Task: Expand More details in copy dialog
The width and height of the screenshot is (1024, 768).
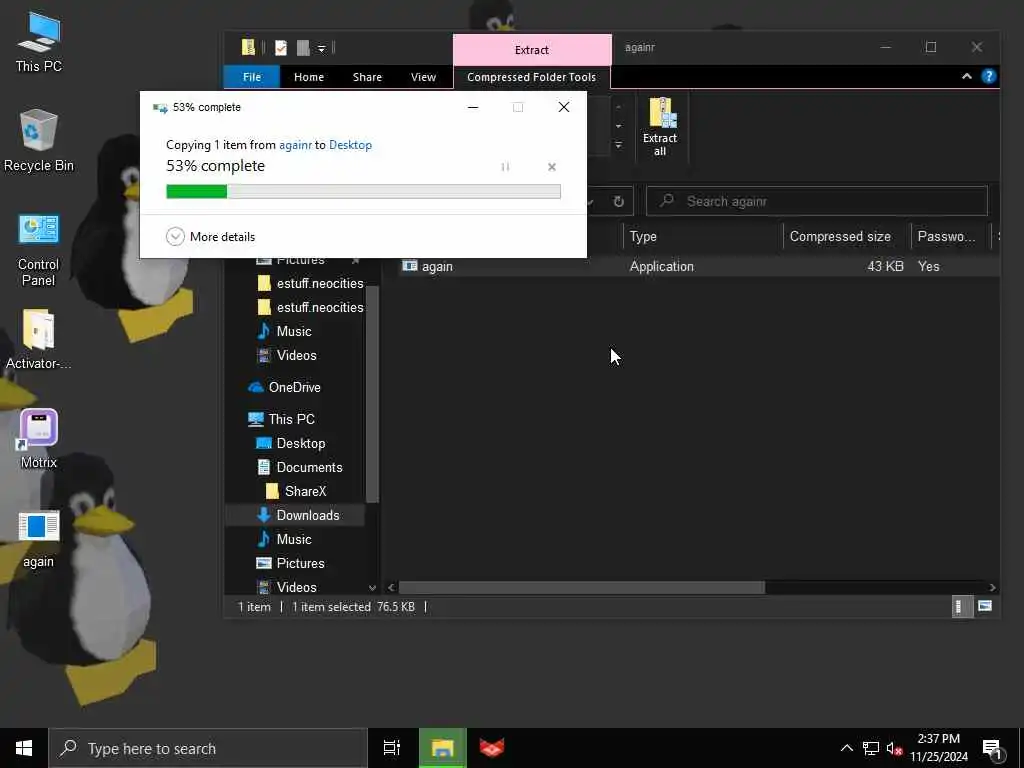Action: click(210, 236)
